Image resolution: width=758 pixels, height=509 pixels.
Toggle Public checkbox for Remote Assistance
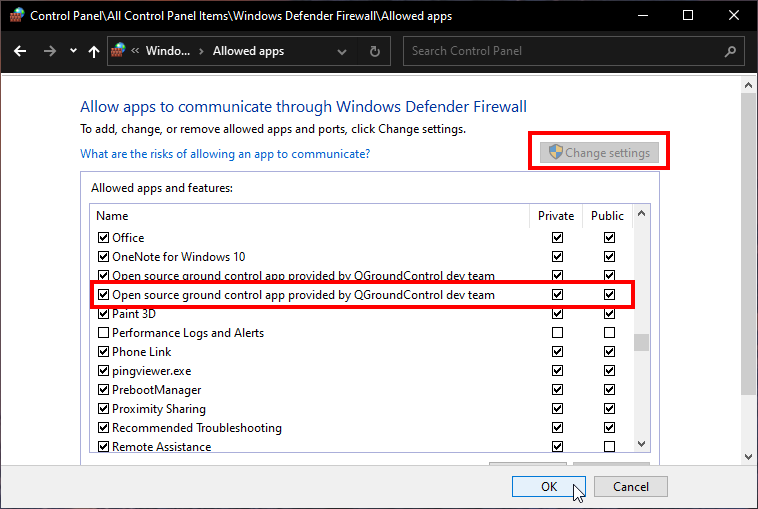pyautogui.click(x=609, y=447)
